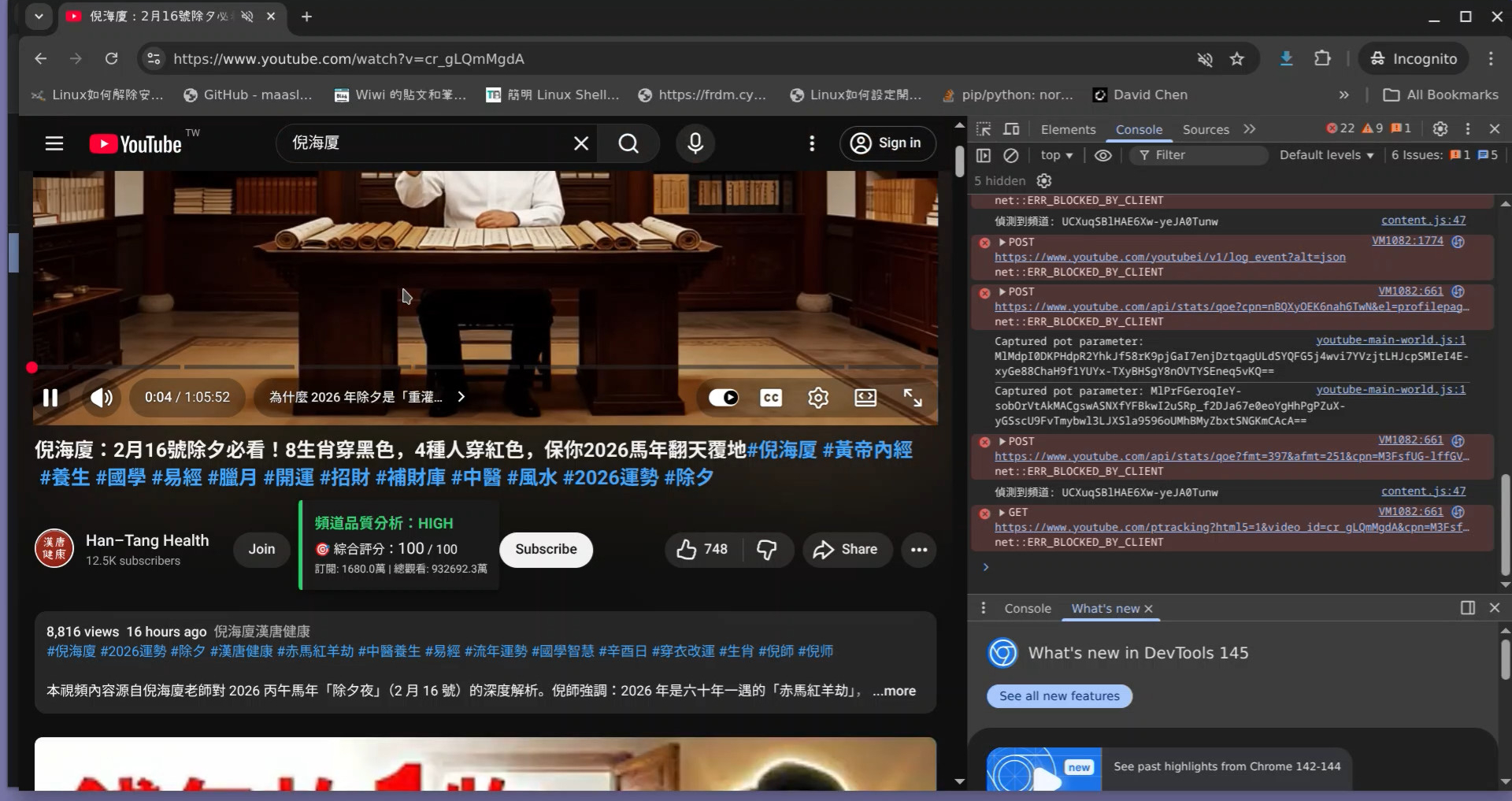Open DevTools settings gear
The width and height of the screenshot is (1512, 801).
pyautogui.click(x=1440, y=128)
